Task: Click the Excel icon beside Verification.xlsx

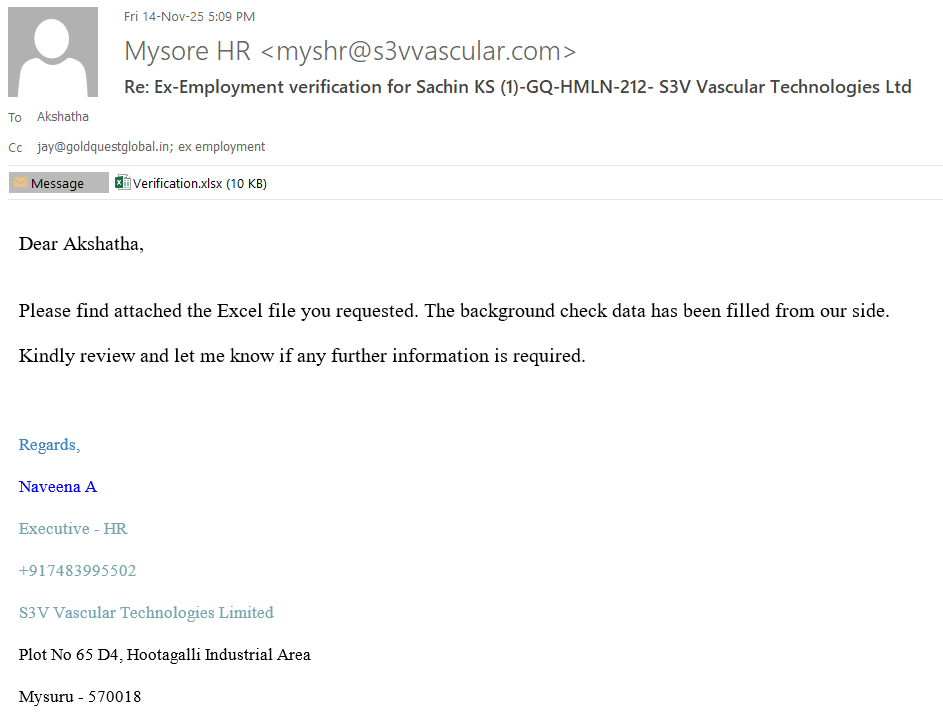Action: point(123,183)
